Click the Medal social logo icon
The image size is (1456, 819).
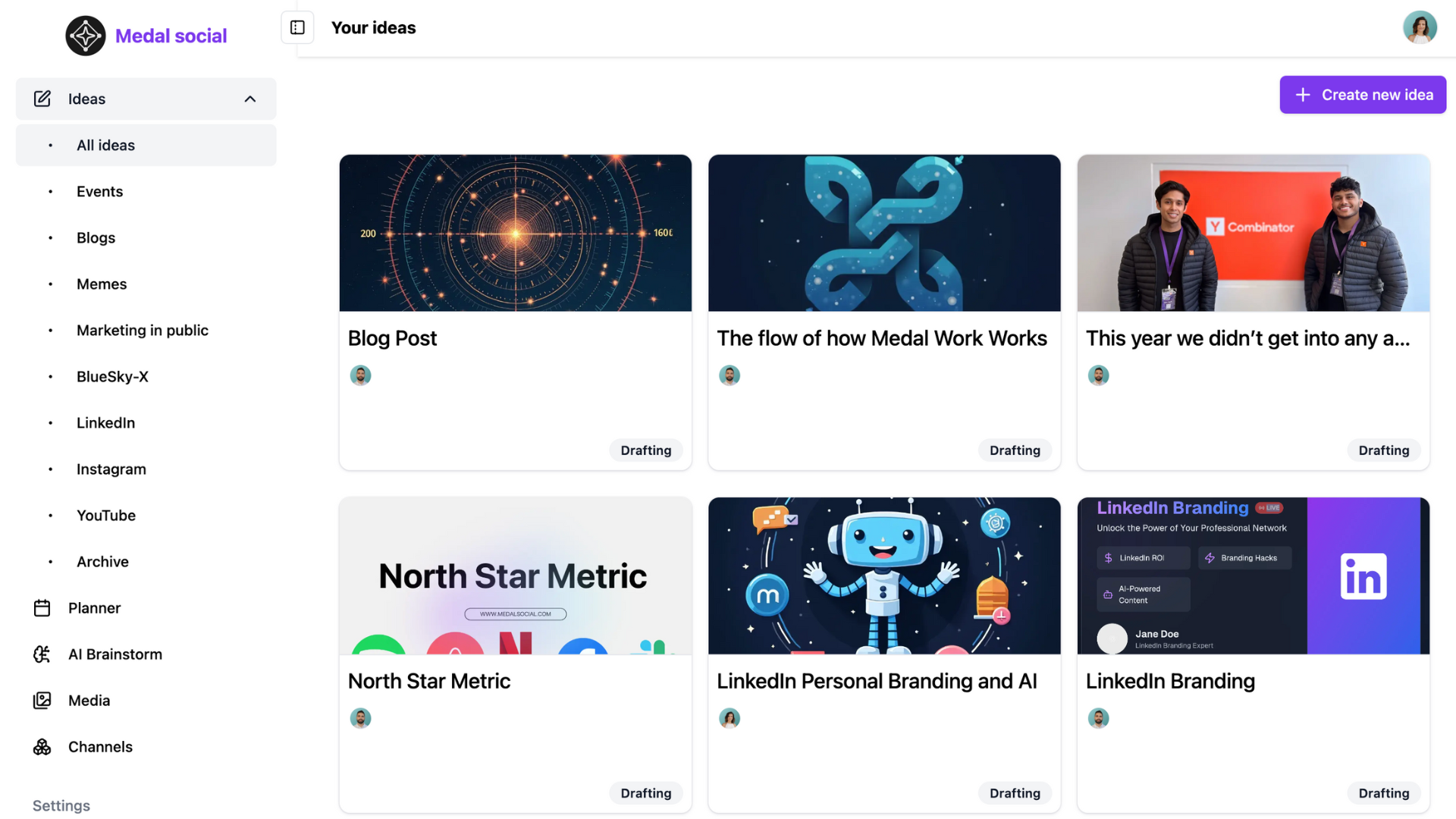point(85,36)
